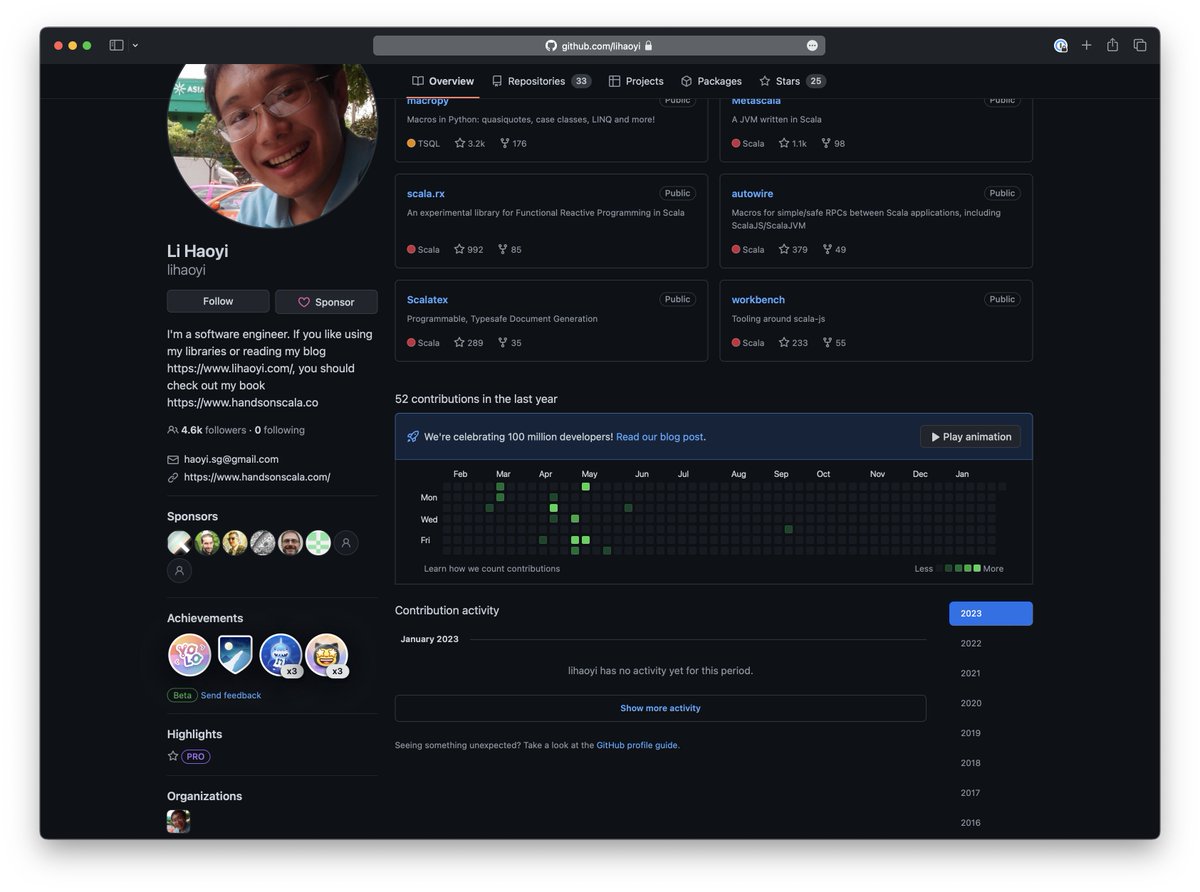Screen dimensions: 1200x892
Task: Open the organization avatar
Action: coord(179,822)
